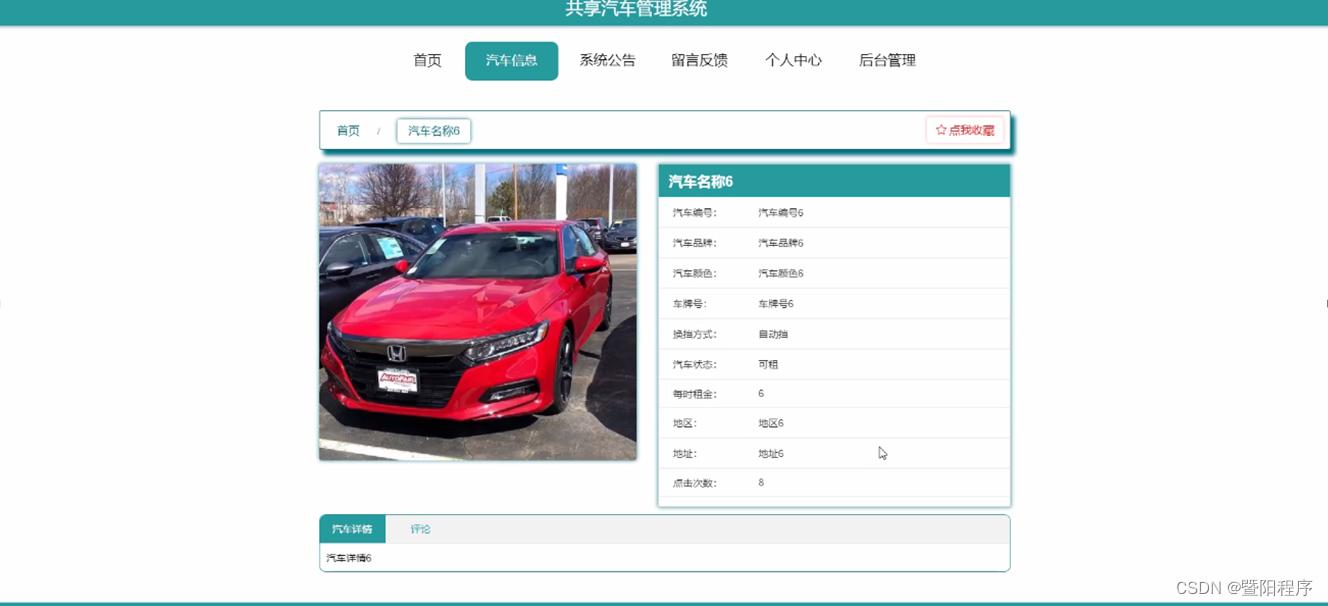This screenshot has width=1328, height=606.
Task: Open 个人中心 from the navigation
Action: tap(793, 61)
